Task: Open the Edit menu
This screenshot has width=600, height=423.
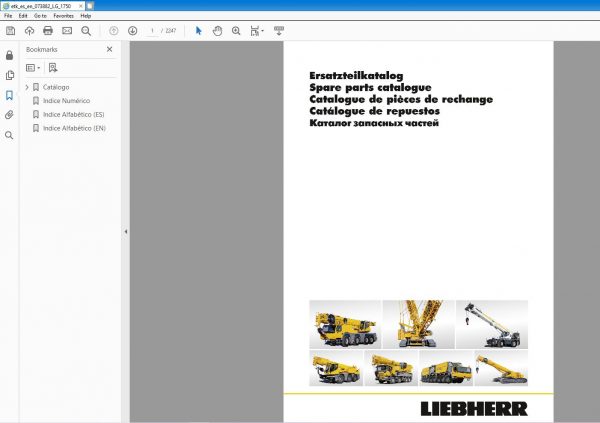Action: pyautogui.click(x=23, y=16)
